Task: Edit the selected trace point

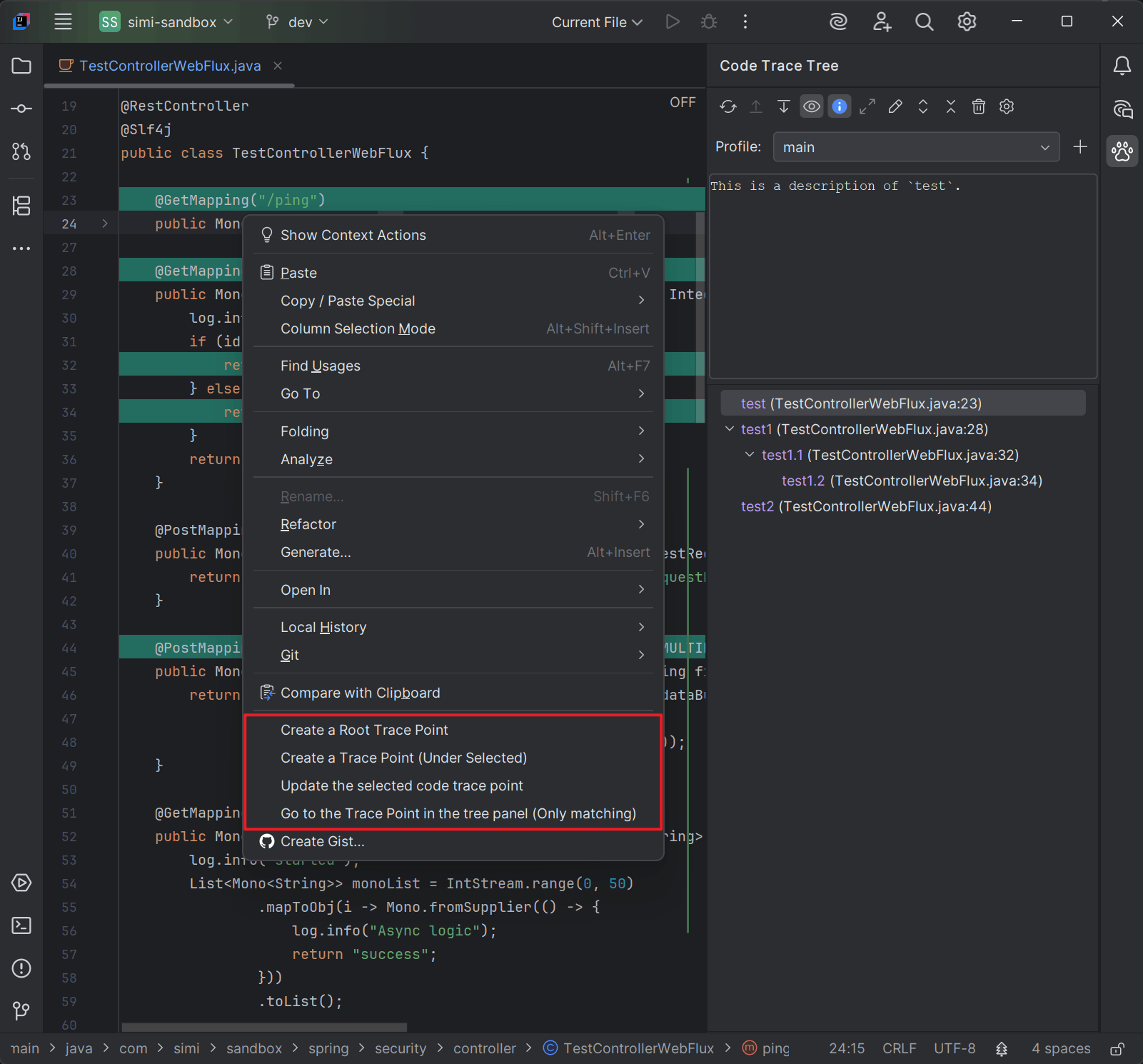Action: pos(895,106)
